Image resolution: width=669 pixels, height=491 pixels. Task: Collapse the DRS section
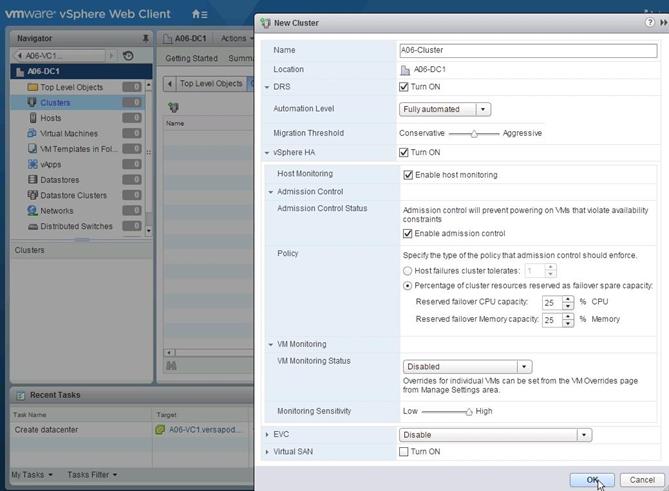point(267,87)
